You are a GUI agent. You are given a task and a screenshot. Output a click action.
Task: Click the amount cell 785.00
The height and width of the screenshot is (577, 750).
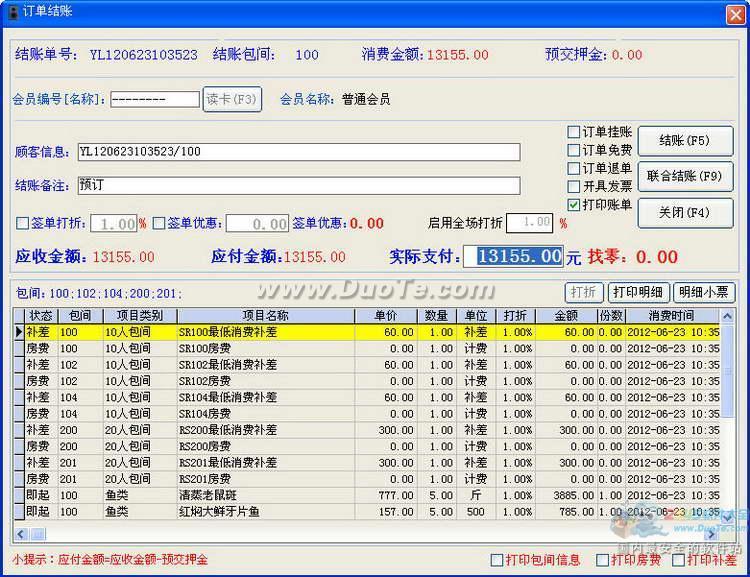pyautogui.click(x=566, y=511)
